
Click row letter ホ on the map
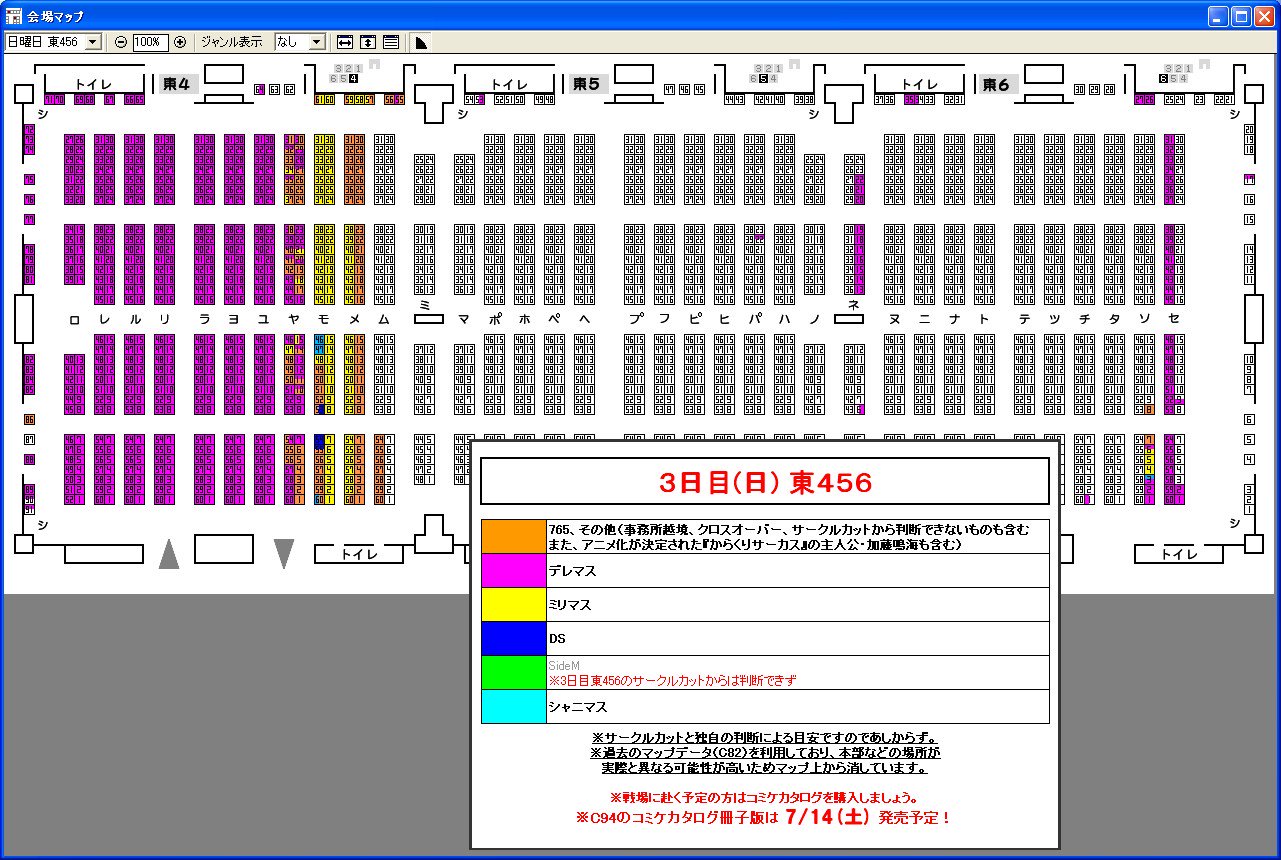pyautogui.click(x=525, y=319)
